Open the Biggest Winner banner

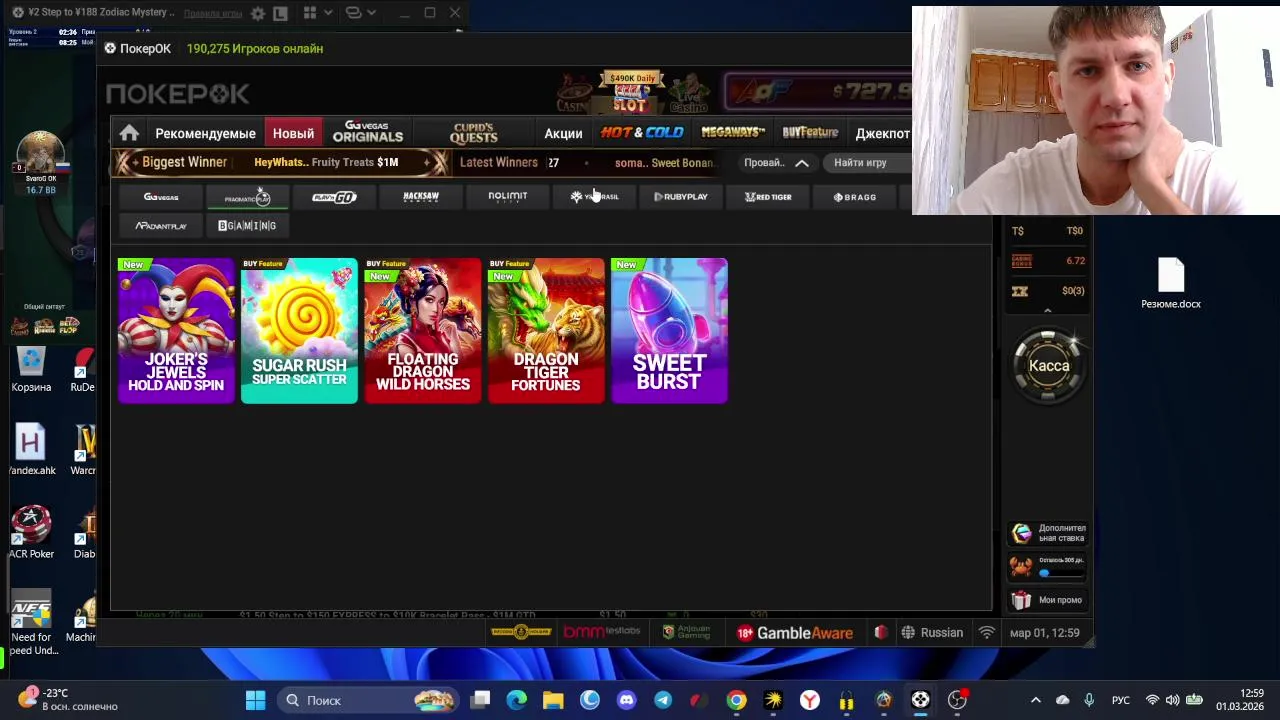282,162
